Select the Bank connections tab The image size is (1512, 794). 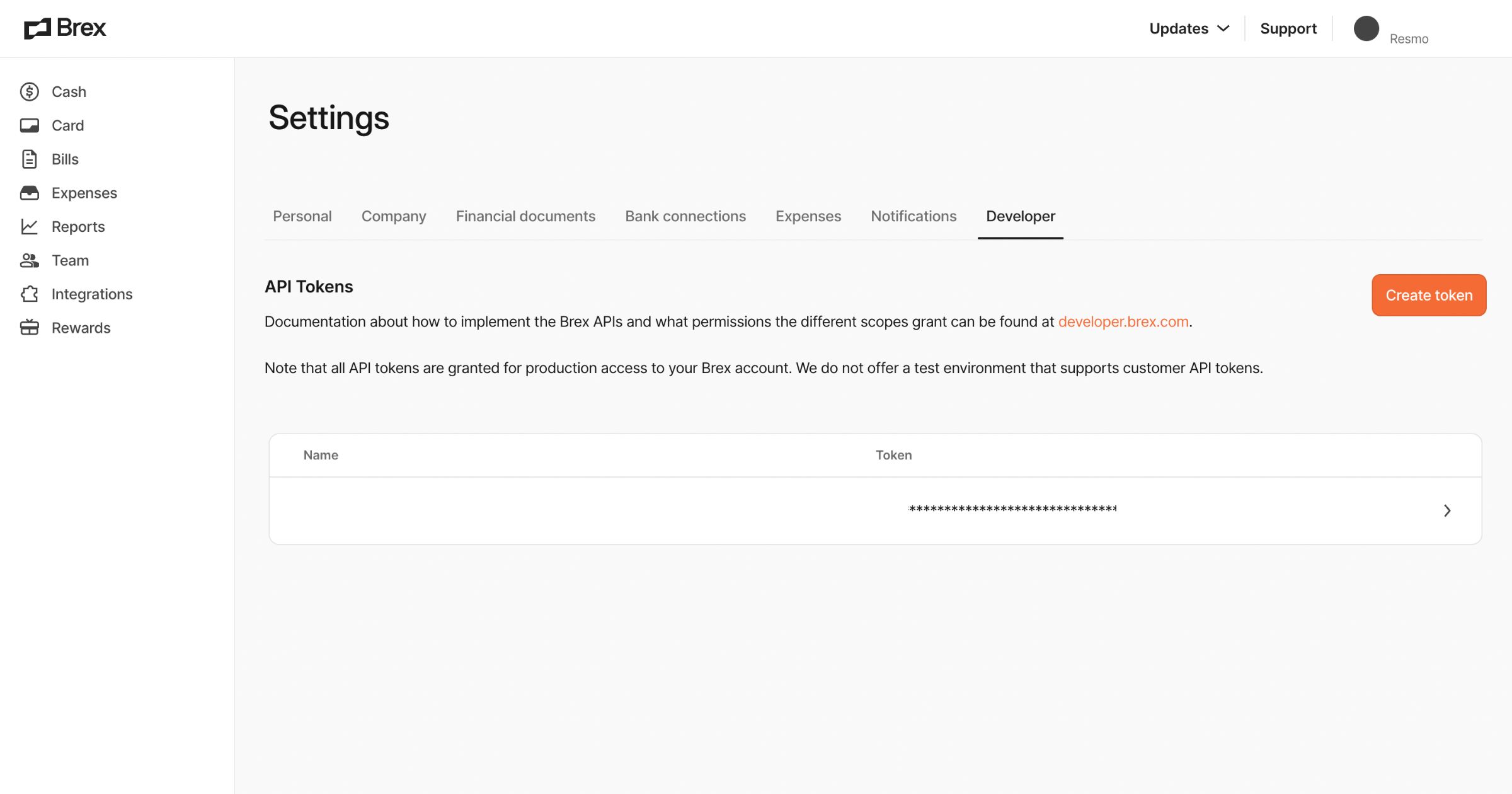[685, 216]
